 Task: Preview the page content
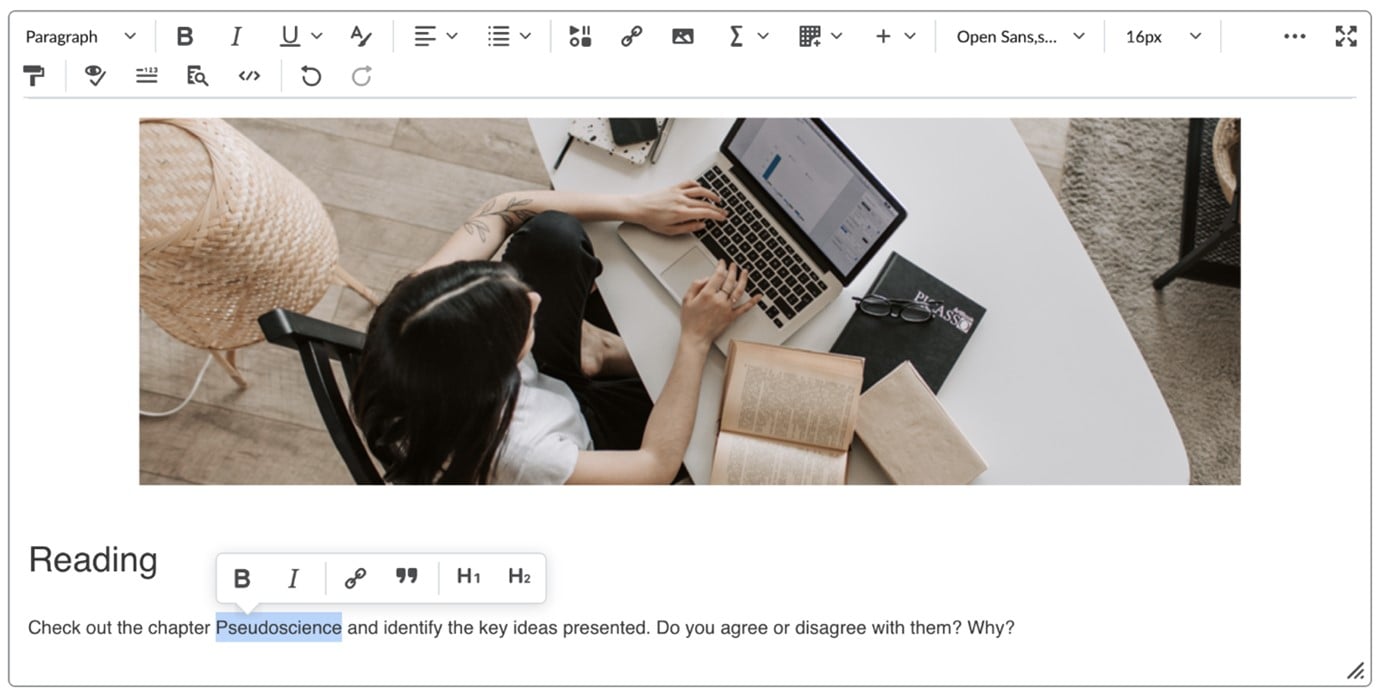[x=198, y=76]
